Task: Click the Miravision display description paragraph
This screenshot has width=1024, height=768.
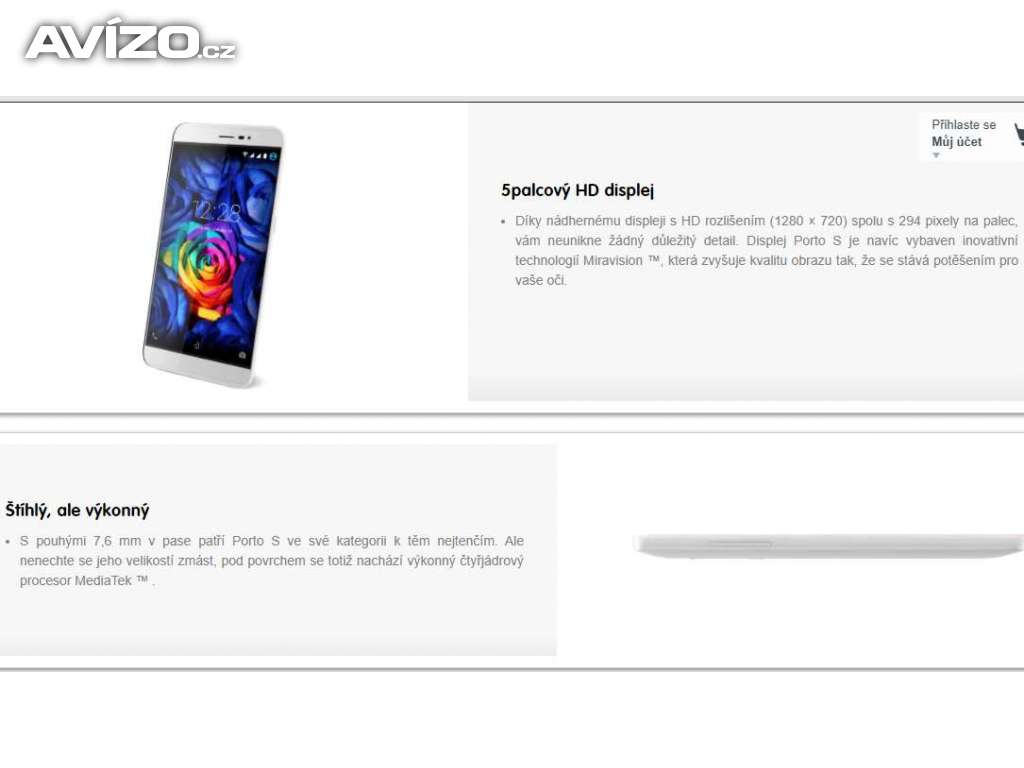Action: pos(766,251)
